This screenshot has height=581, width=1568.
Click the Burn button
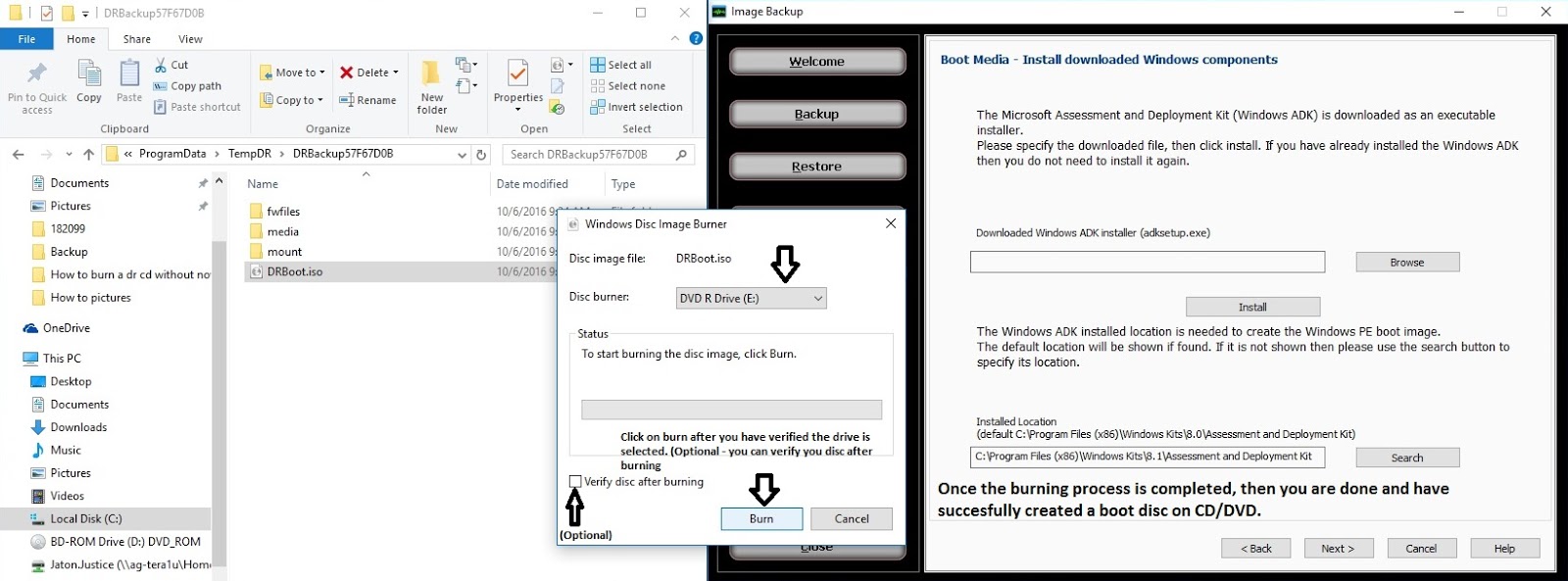pyautogui.click(x=761, y=519)
